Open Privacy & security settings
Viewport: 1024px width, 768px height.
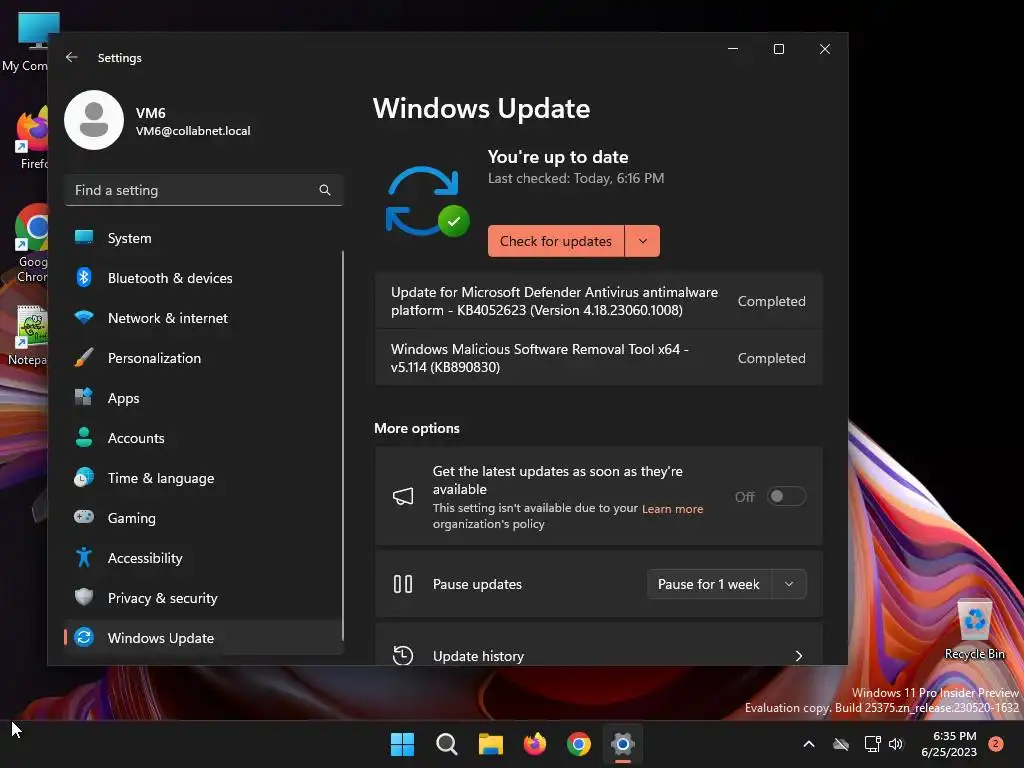204,598
